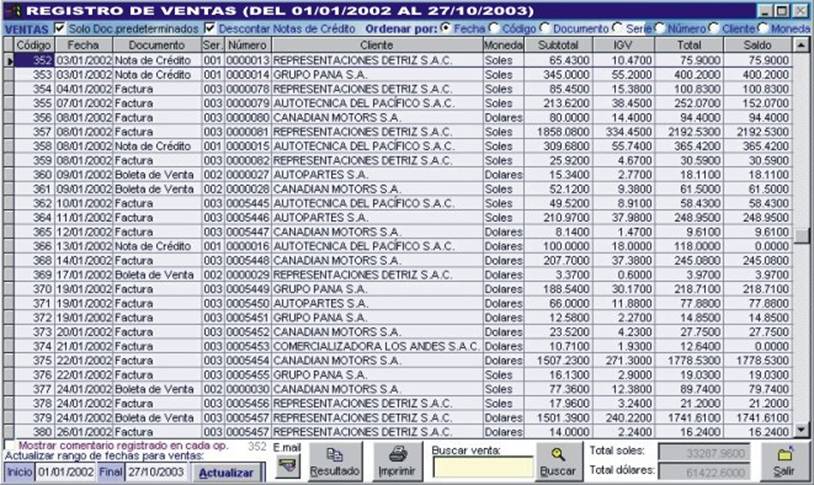The width and height of the screenshot is (814, 485).
Task: Click COMERCIALIZADORA LOS ANDES S.A.C. cell
Action: 376,346
